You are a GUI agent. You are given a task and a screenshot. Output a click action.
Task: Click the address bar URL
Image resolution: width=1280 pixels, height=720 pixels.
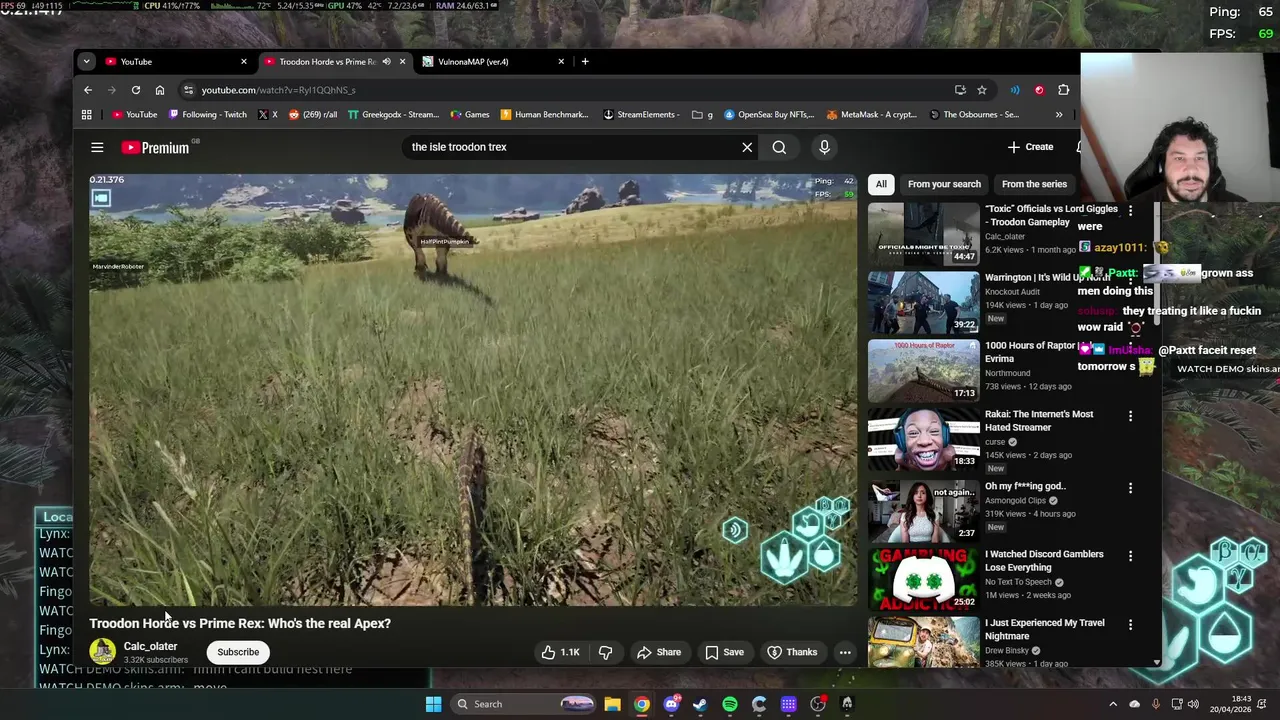click(278, 90)
